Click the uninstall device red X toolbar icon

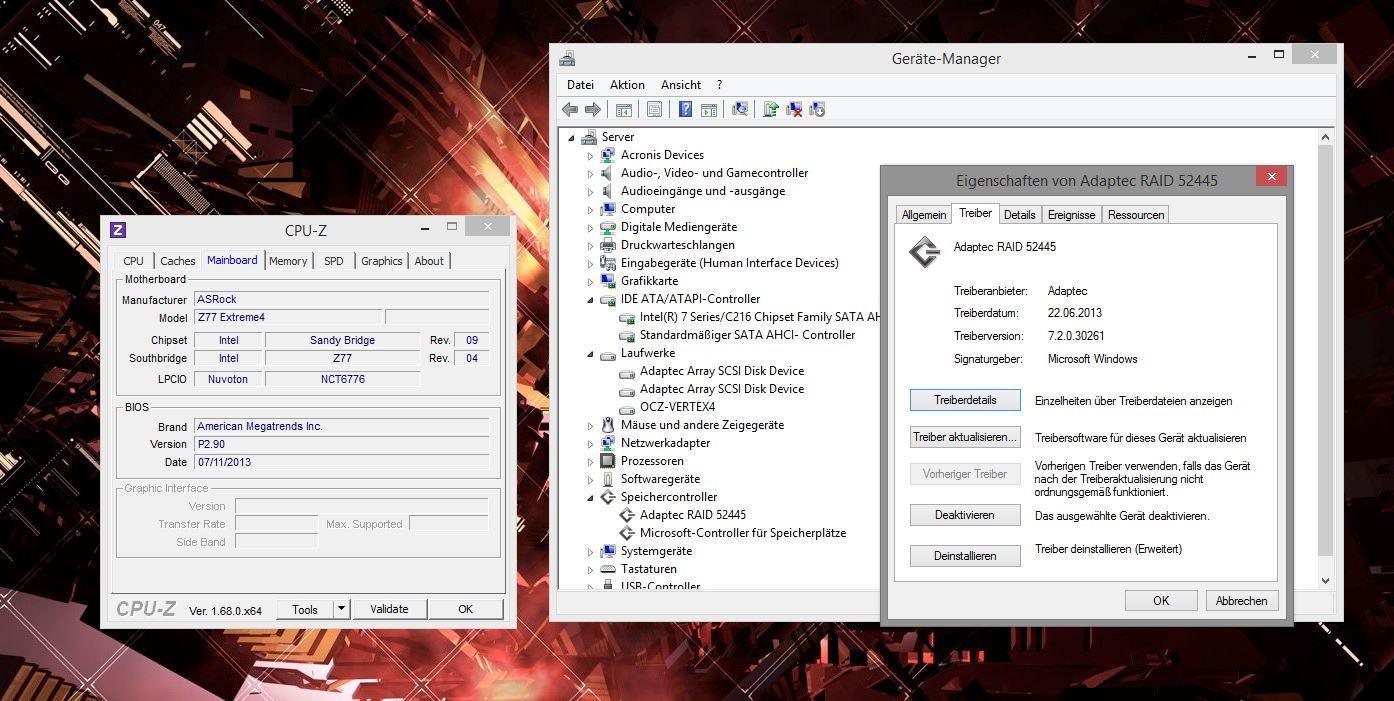[x=794, y=110]
